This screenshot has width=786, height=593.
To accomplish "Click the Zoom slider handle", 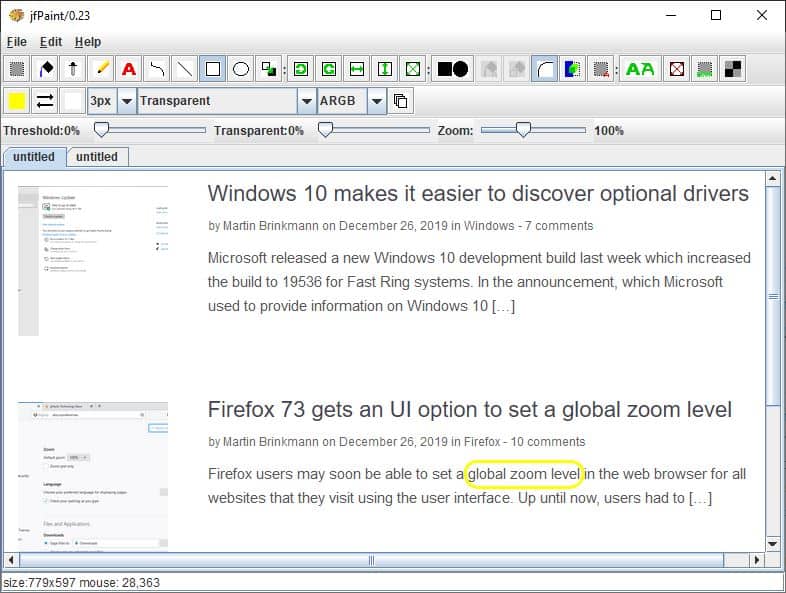I will [x=523, y=130].
